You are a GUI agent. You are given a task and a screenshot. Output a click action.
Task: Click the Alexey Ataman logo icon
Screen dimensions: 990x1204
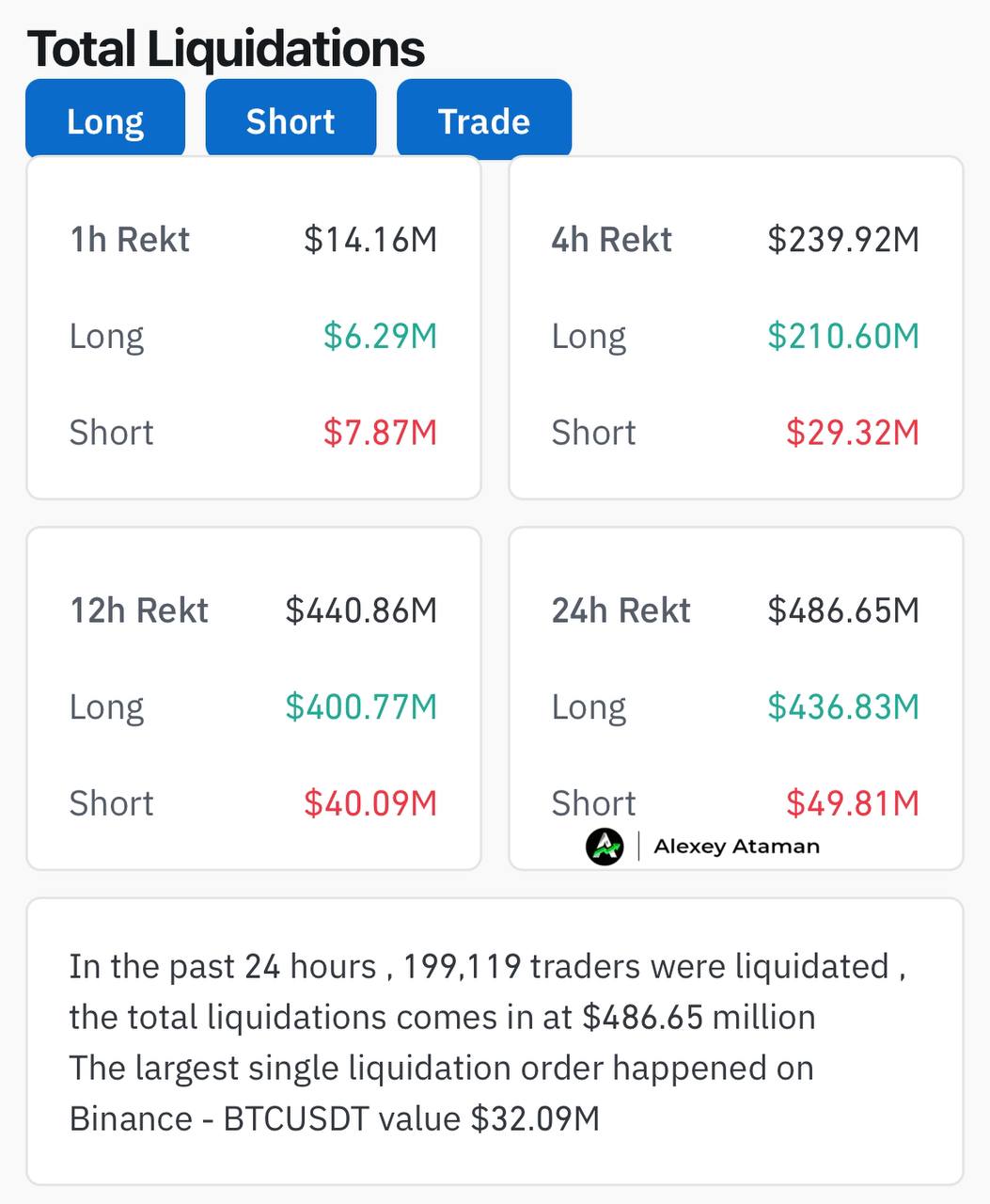605,847
